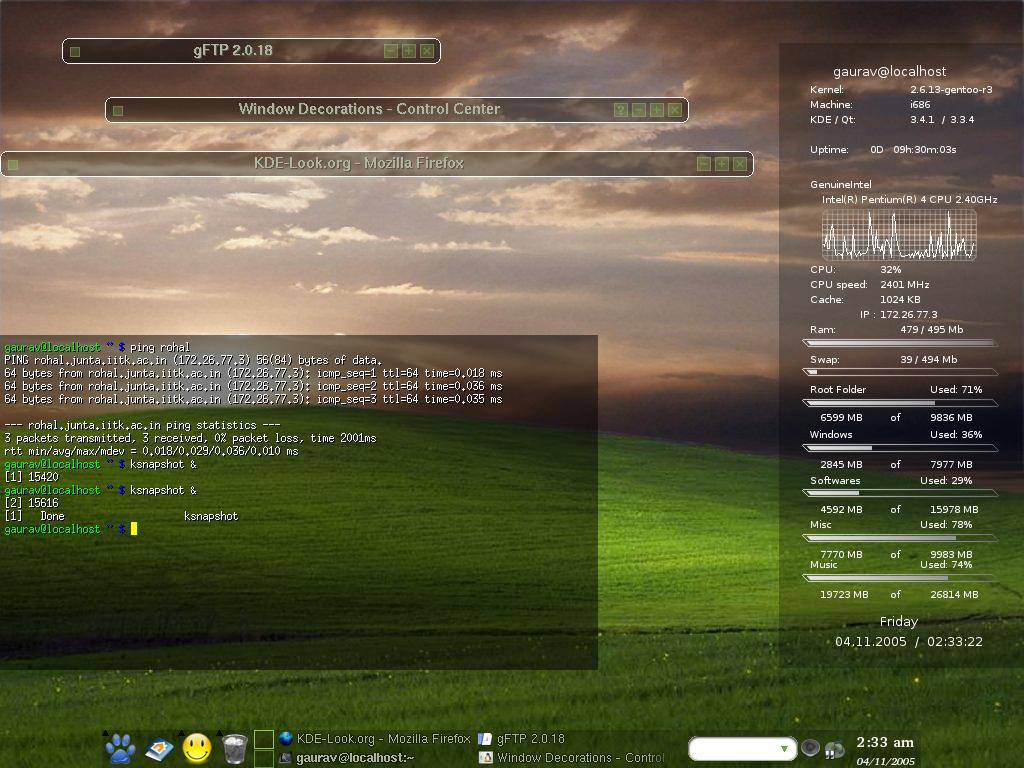Open the gFTP window menu icon
This screenshot has width=1024, height=768.
tap(75, 52)
